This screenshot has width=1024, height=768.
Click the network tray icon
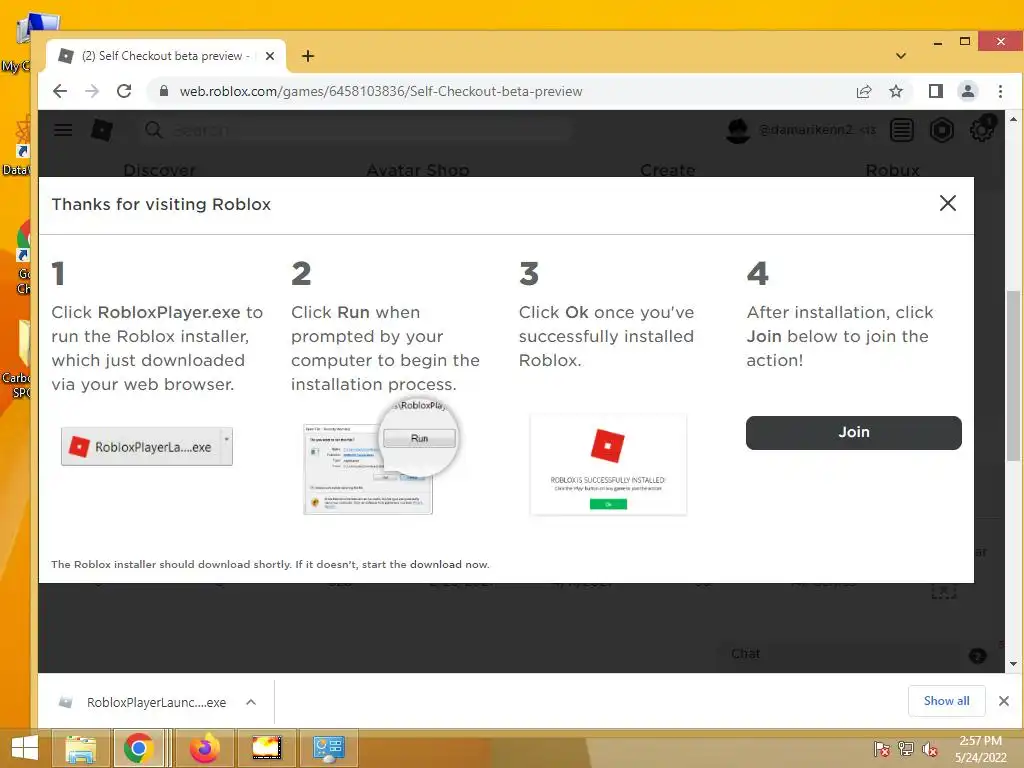pos(906,749)
